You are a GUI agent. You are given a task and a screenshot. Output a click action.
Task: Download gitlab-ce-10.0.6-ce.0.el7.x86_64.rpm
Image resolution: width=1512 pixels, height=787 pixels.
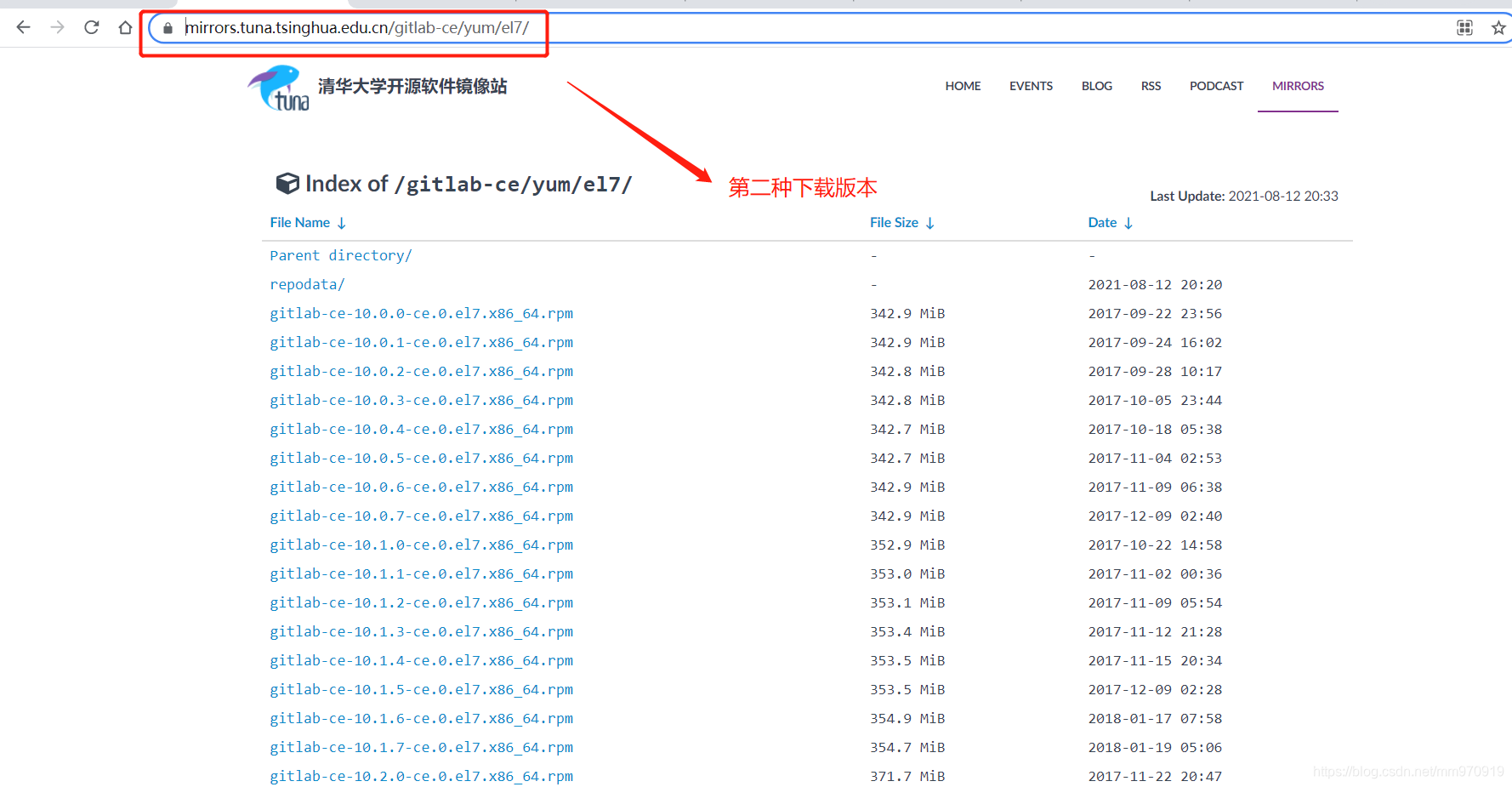[422, 487]
